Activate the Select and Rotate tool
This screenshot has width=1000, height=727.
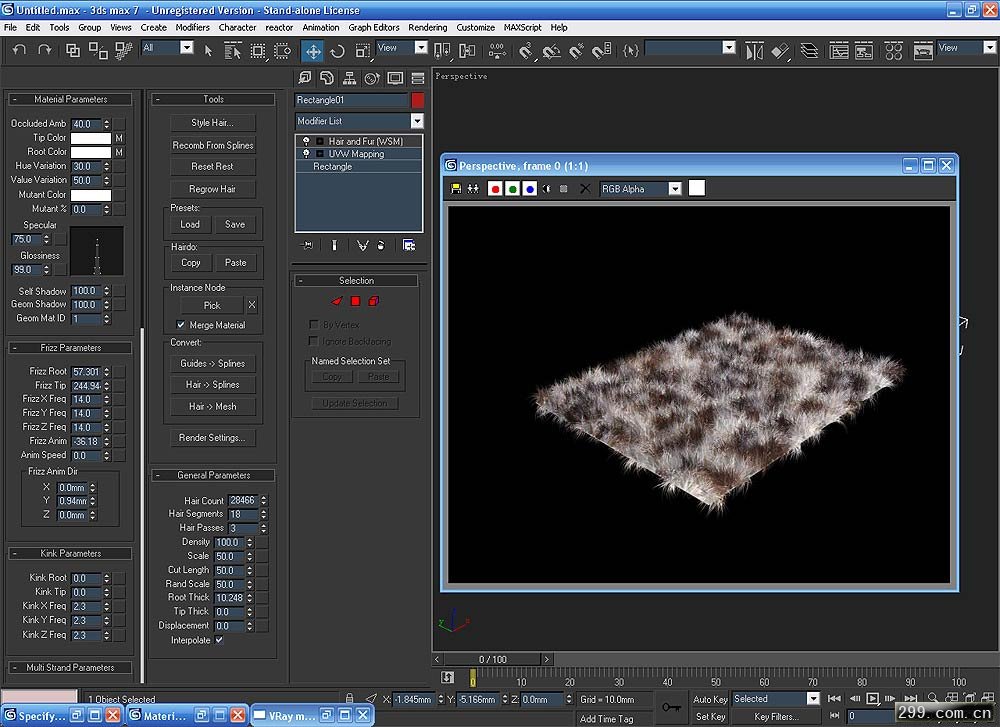(337, 51)
